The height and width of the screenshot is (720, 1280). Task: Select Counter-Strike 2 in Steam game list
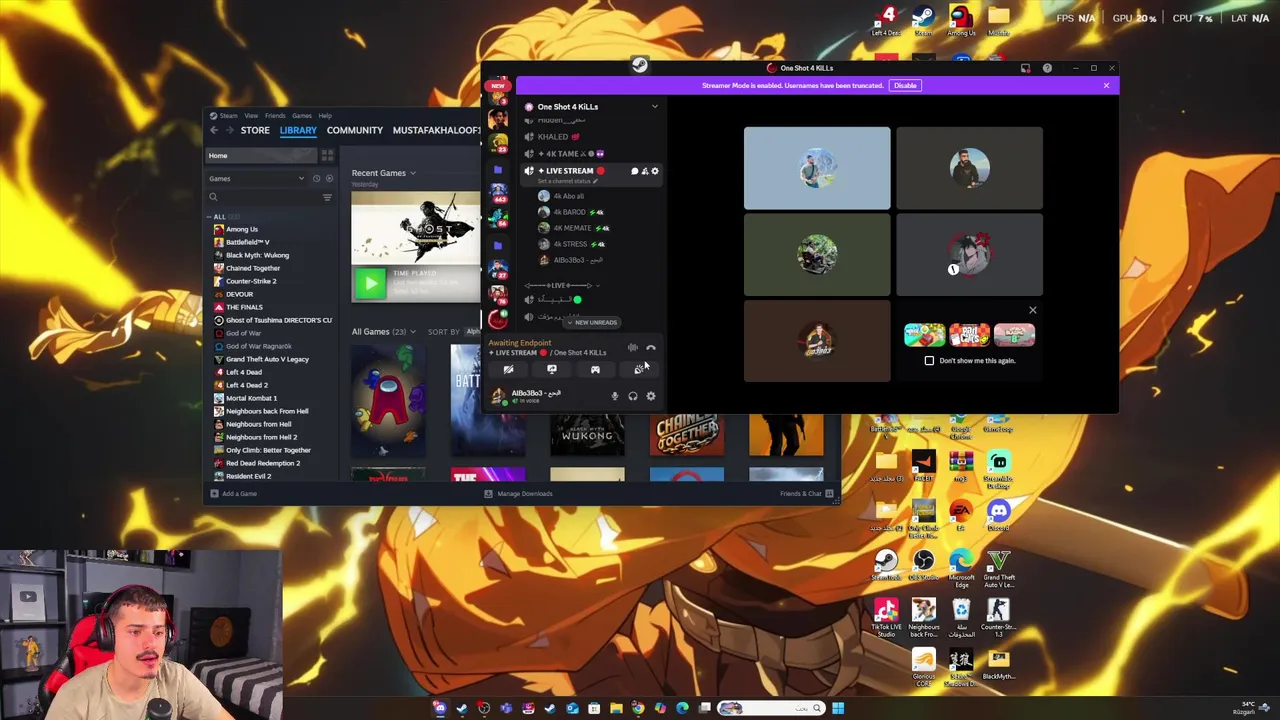251,282
